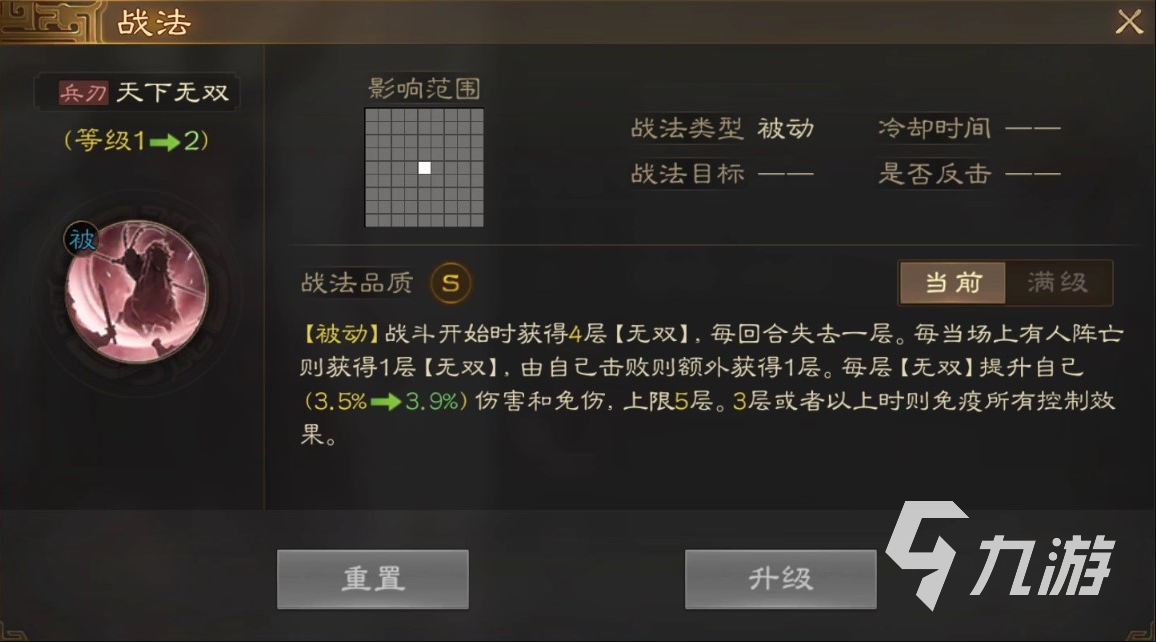Click the 是否反击 field
This screenshot has width=1156, height=642.
click(x=969, y=174)
